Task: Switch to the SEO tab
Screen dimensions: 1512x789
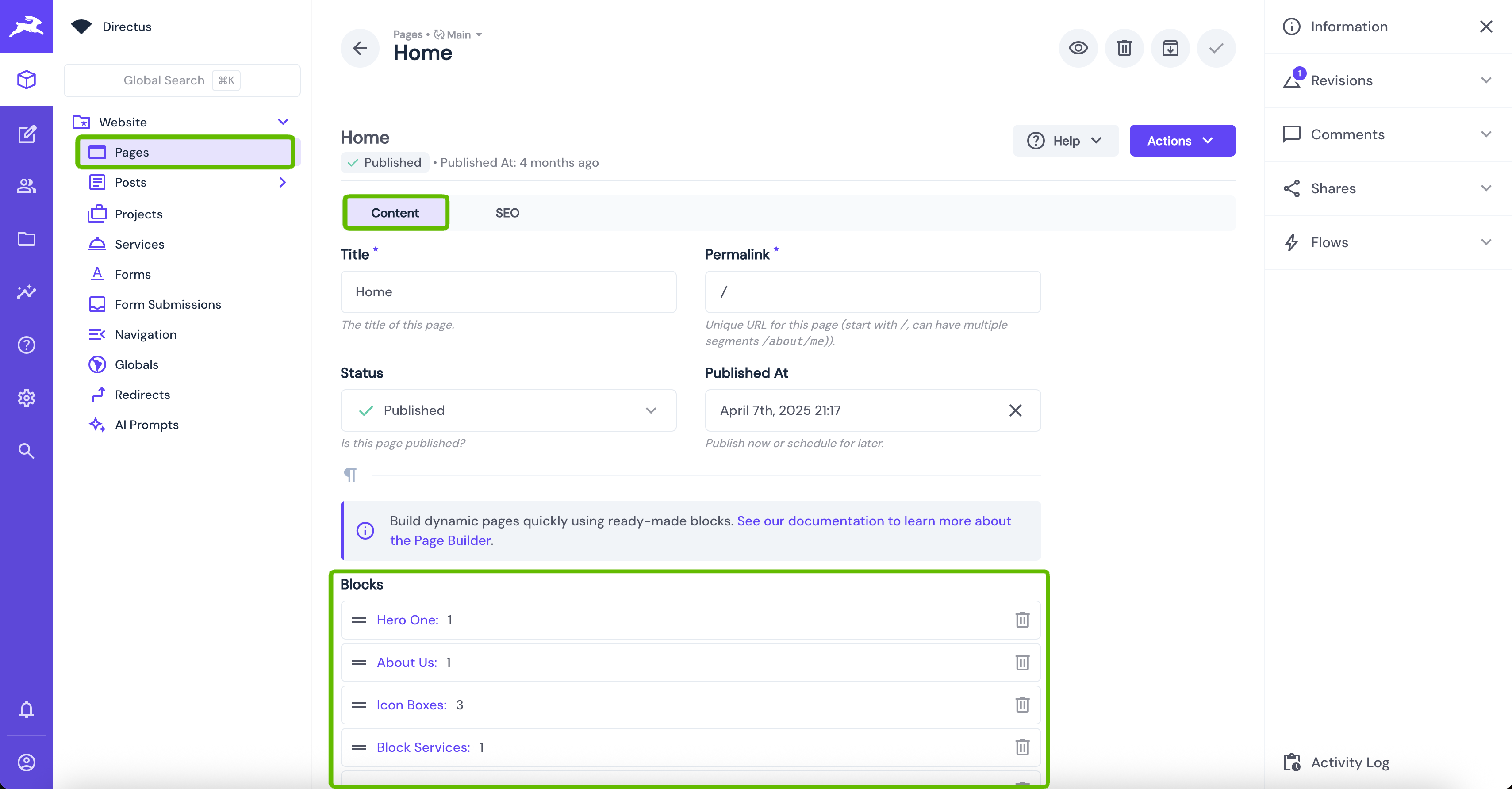Action: click(x=507, y=213)
